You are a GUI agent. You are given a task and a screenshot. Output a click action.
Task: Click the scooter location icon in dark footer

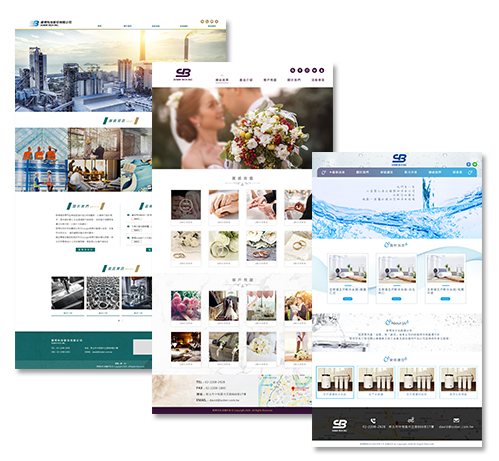tap(411, 420)
